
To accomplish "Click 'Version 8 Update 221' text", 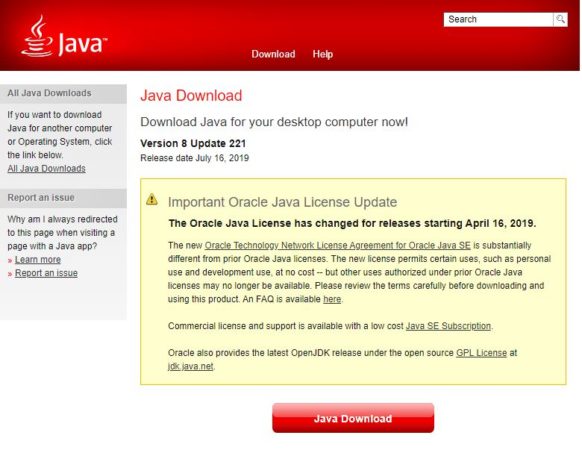I will click(x=193, y=143).
